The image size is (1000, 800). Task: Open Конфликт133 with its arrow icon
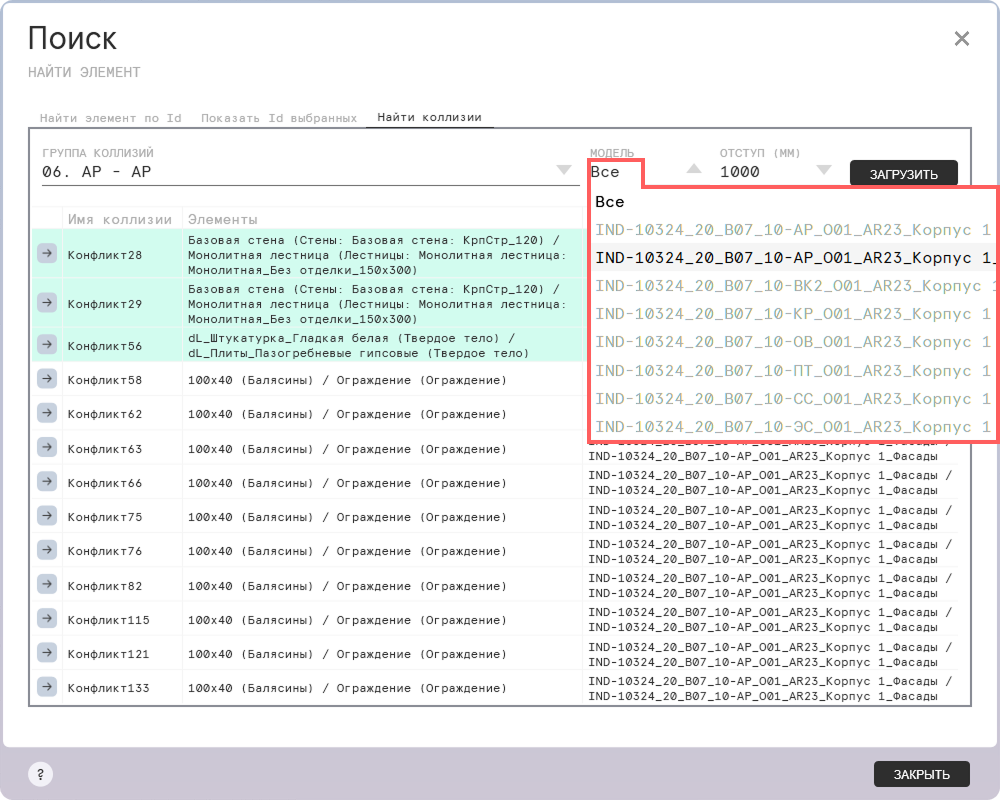point(47,687)
